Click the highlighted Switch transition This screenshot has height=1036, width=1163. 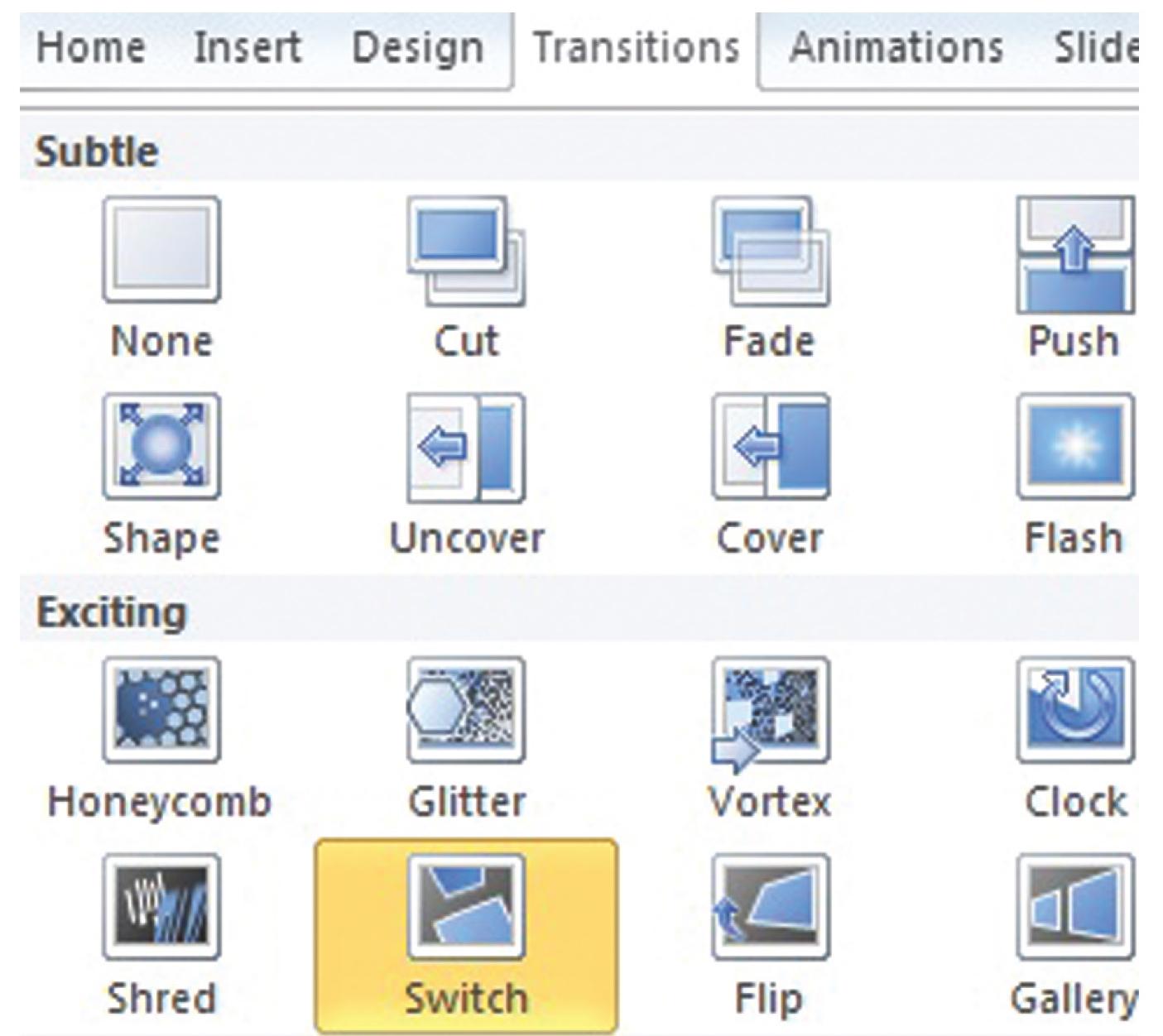point(466,936)
